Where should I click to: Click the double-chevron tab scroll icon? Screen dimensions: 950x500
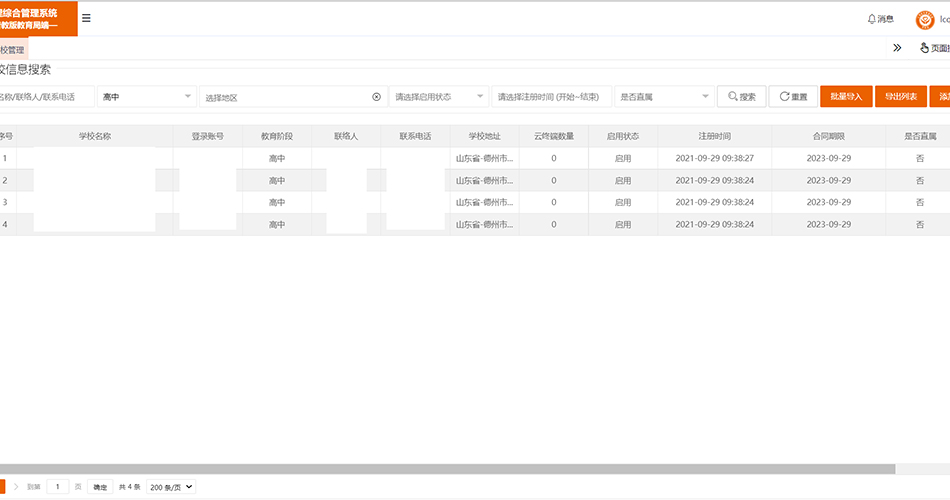pyautogui.click(x=897, y=48)
